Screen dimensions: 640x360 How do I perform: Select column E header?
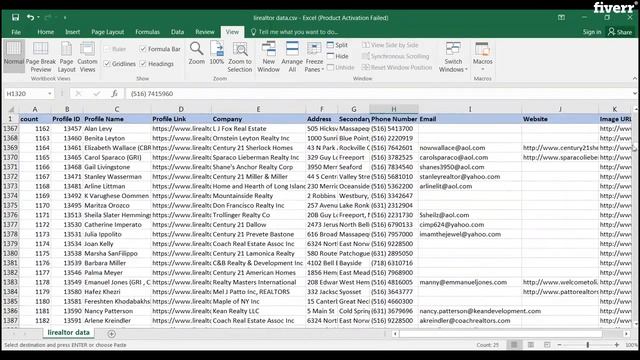click(x=258, y=109)
